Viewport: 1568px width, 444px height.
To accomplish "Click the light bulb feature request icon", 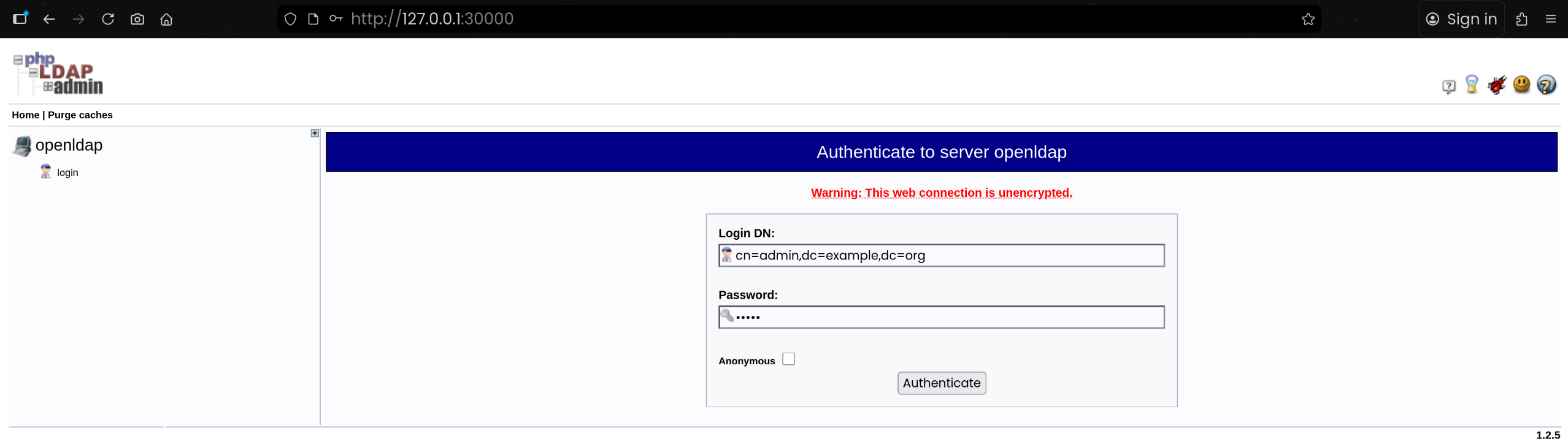I will coord(1472,84).
